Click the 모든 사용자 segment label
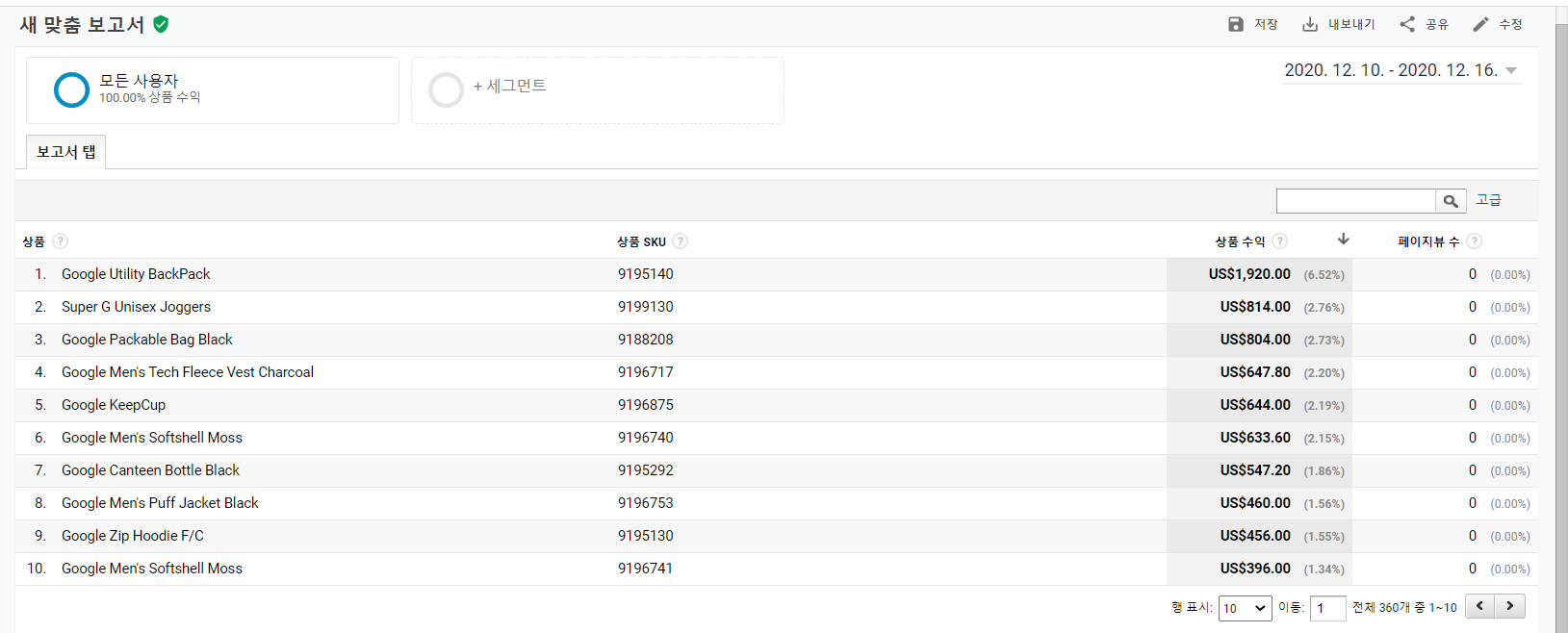The width and height of the screenshot is (1568, 633). click(x=139, y=81)
